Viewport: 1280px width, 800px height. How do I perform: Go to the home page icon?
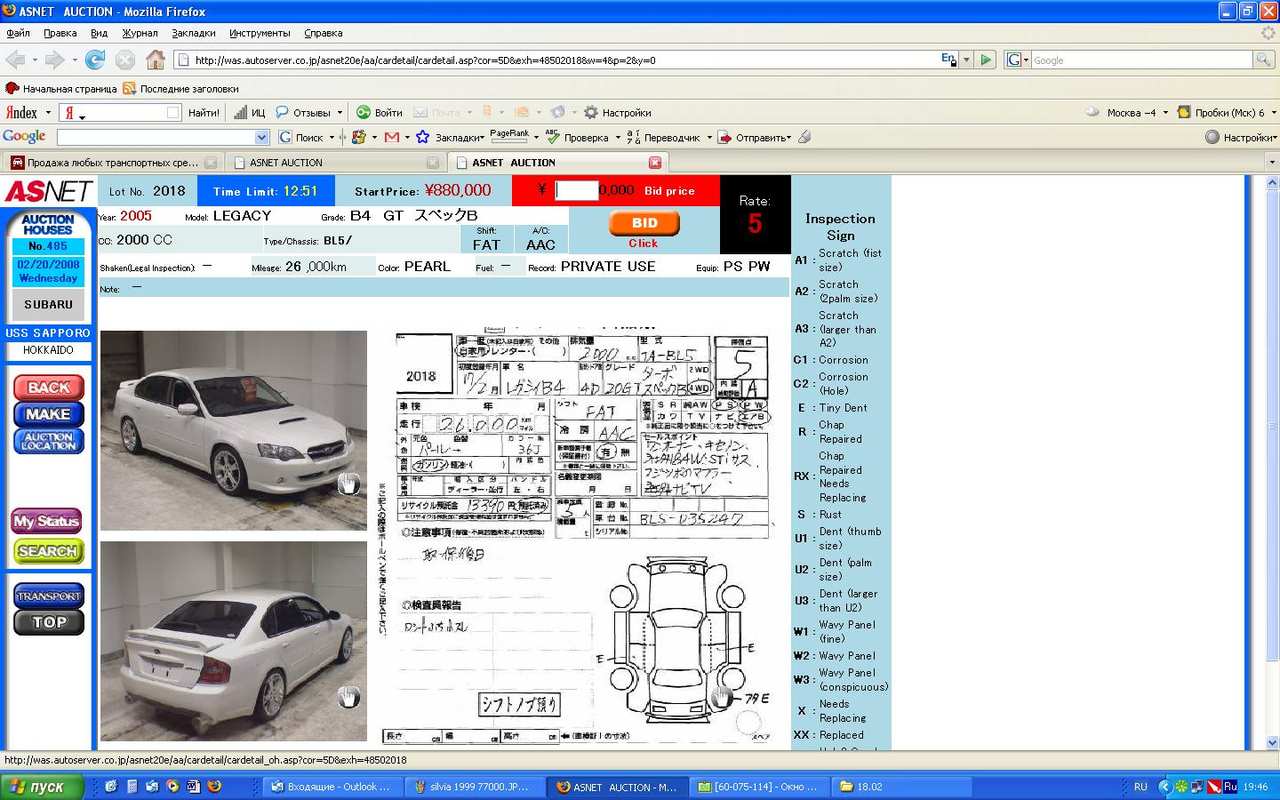(155, 60)
